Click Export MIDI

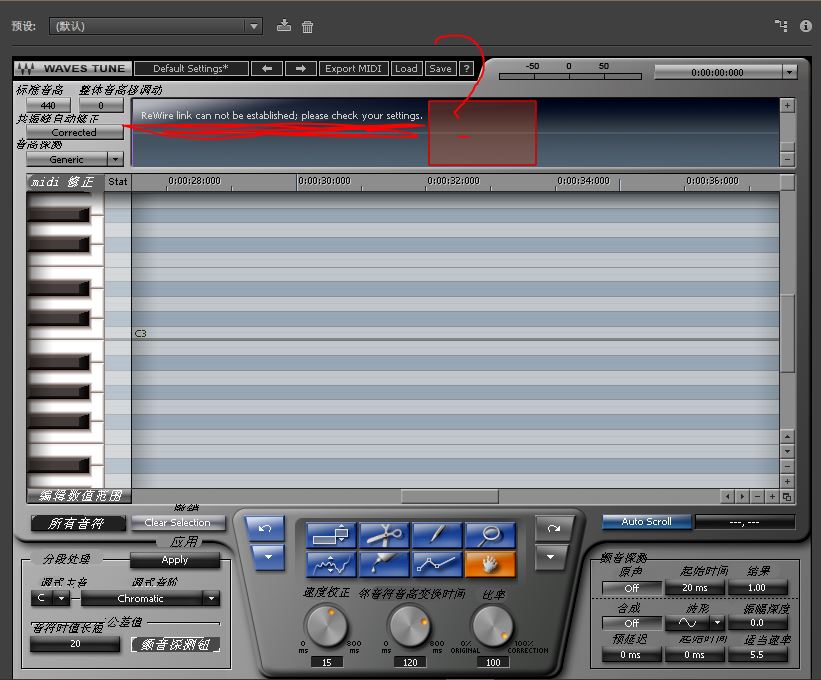[x=353, y=69]
